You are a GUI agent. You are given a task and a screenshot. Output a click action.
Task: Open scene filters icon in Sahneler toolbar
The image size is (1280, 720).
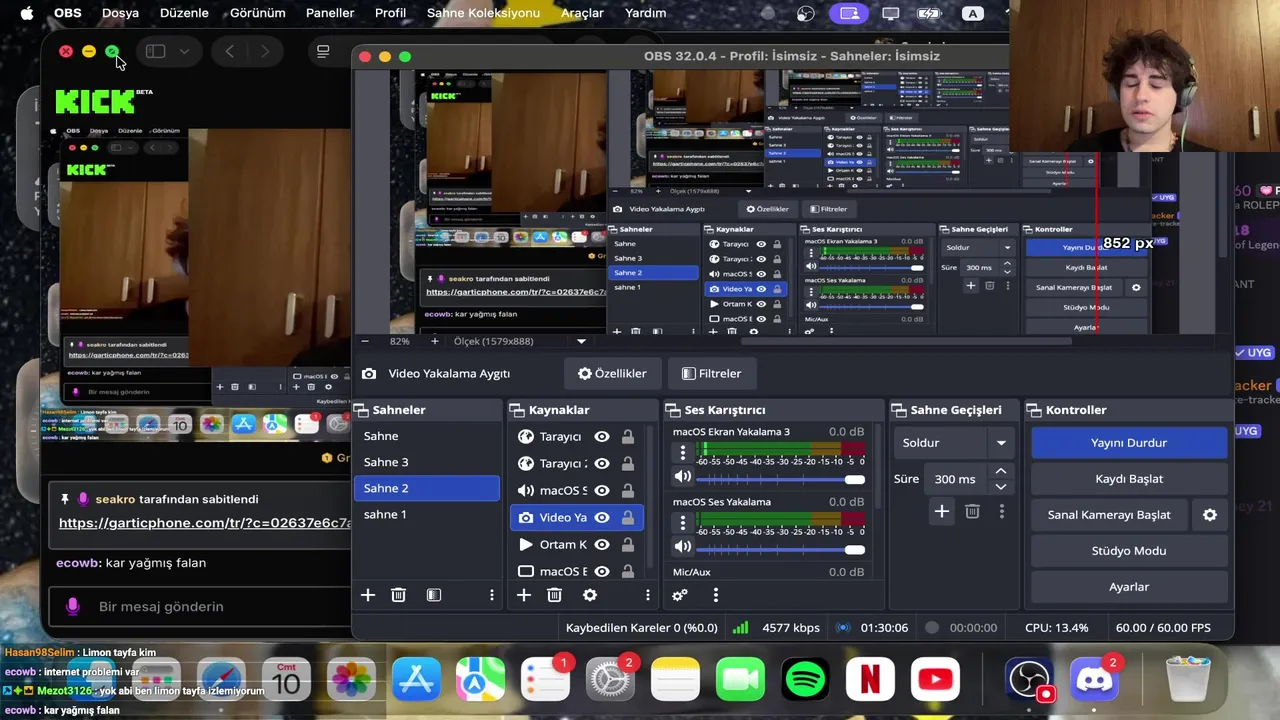[434, 595]
